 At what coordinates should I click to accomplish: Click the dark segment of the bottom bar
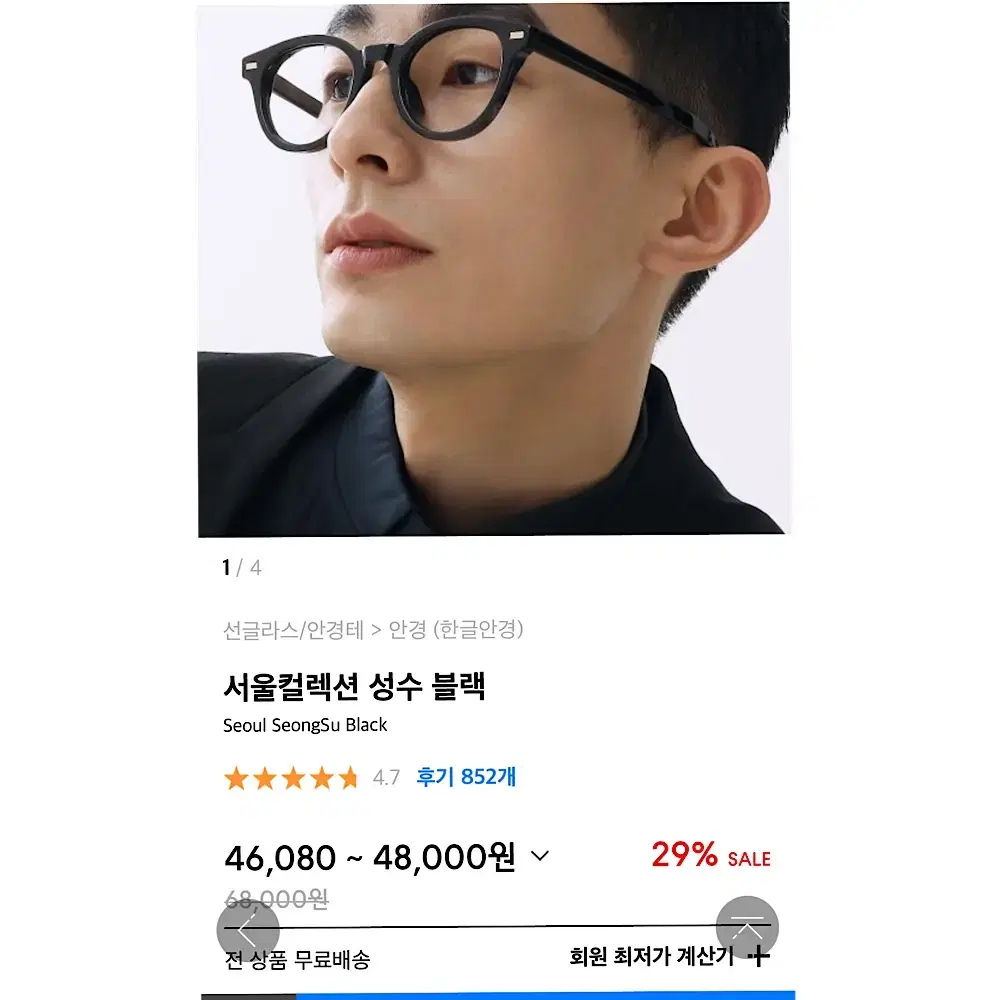pos(248,996)
